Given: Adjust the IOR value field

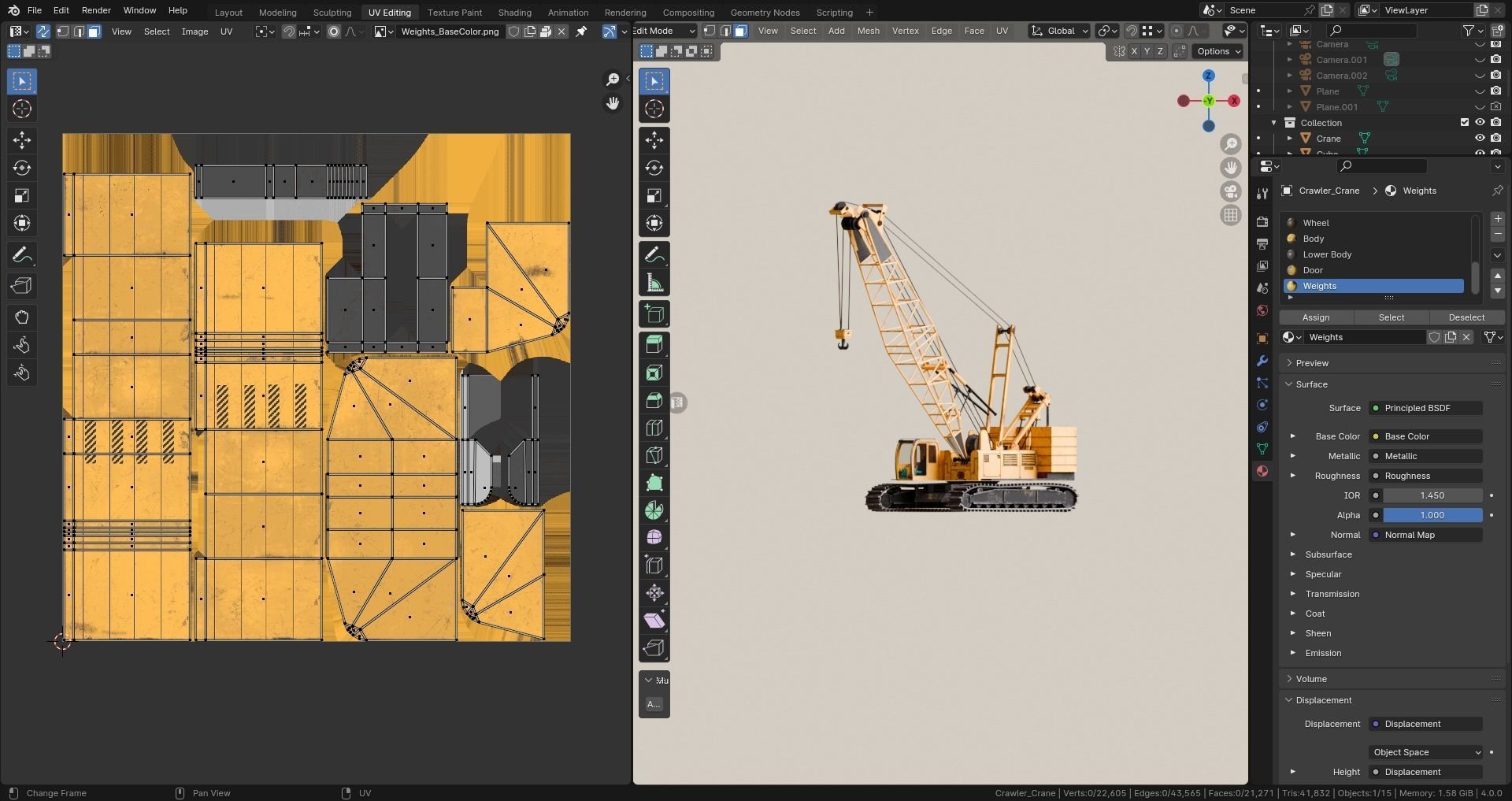Looking at the screenshot, I should pos(1432,495).
